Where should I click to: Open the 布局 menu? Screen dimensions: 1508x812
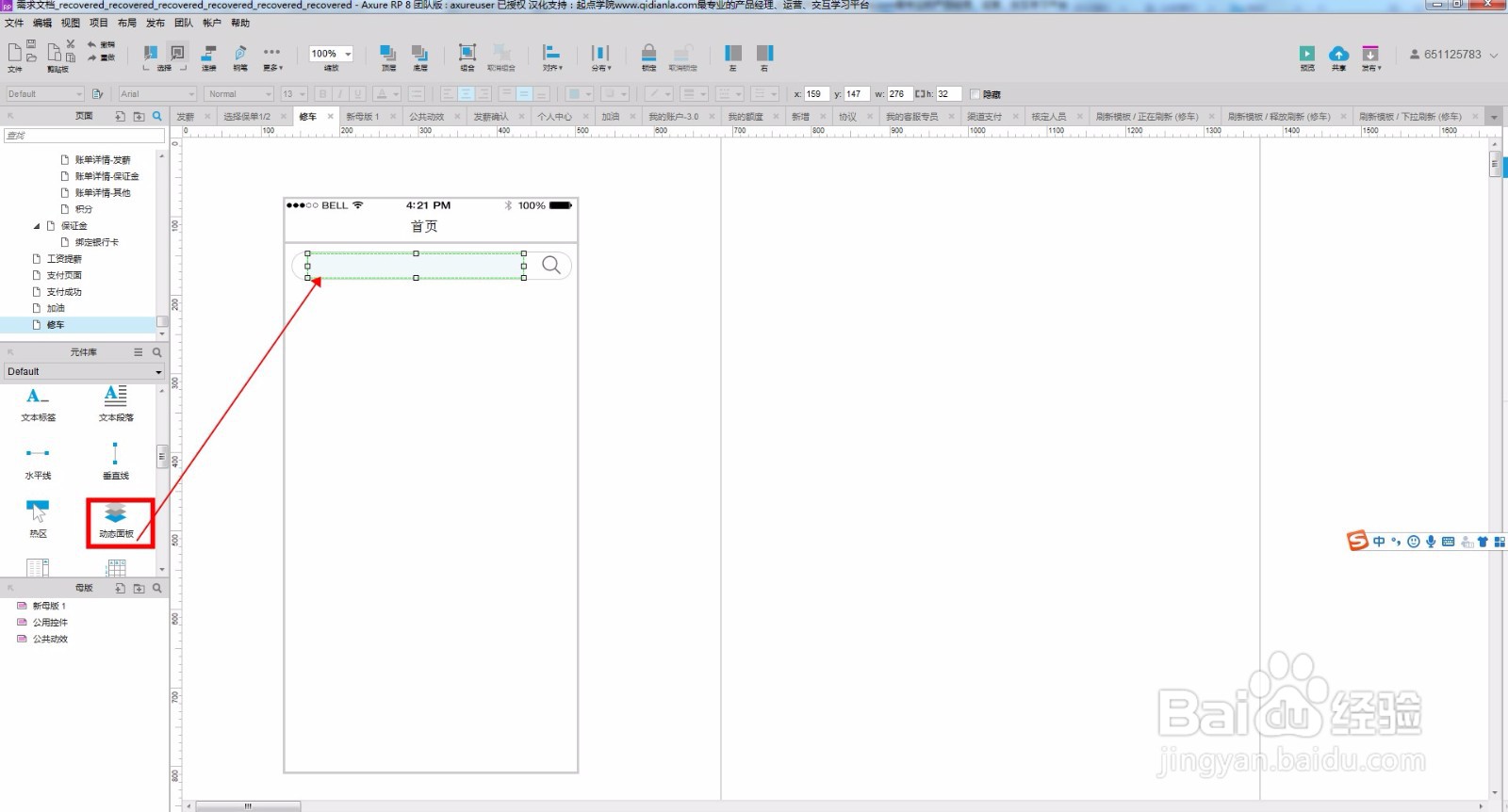click(x=127, y=23)
